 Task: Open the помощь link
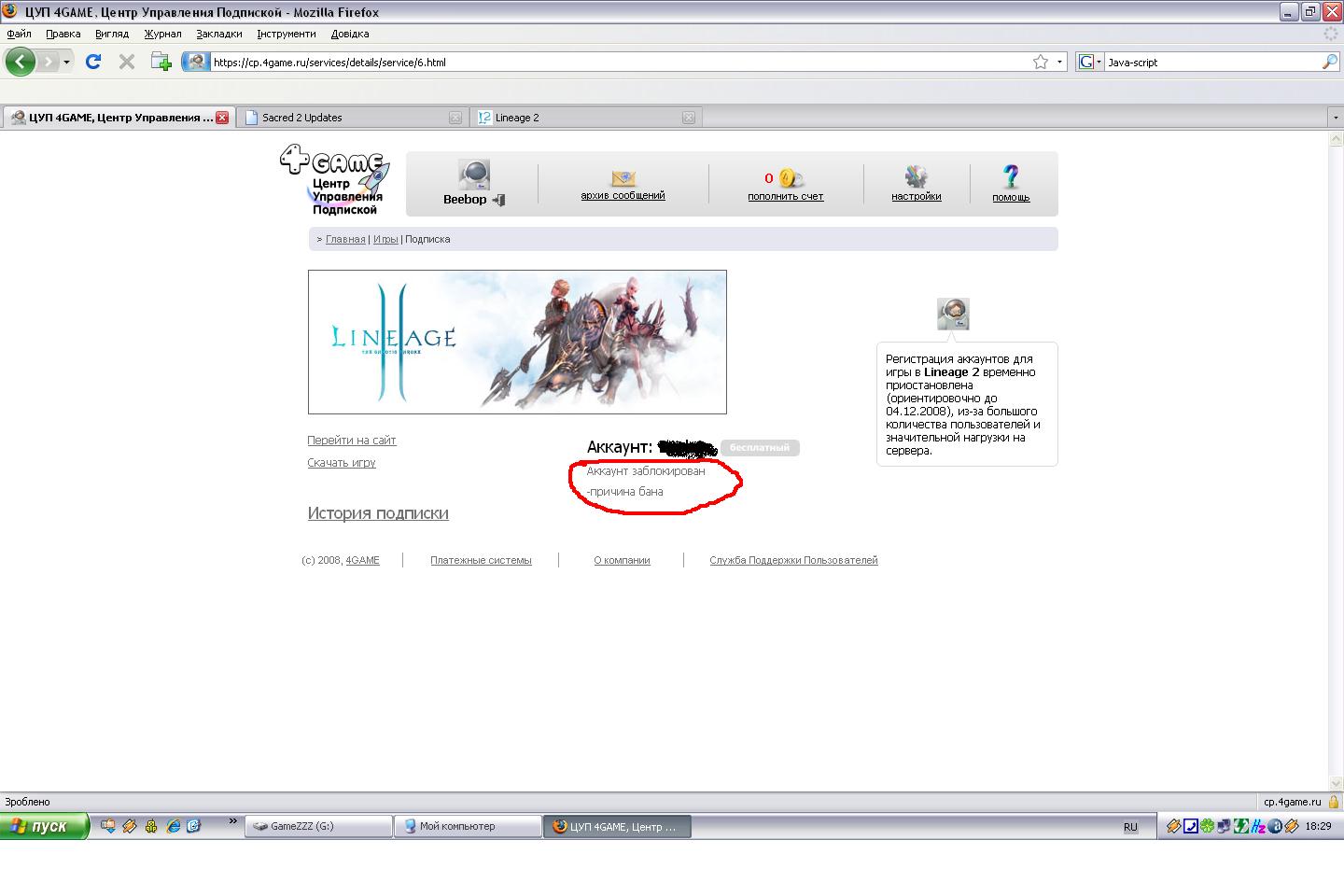1011,198
